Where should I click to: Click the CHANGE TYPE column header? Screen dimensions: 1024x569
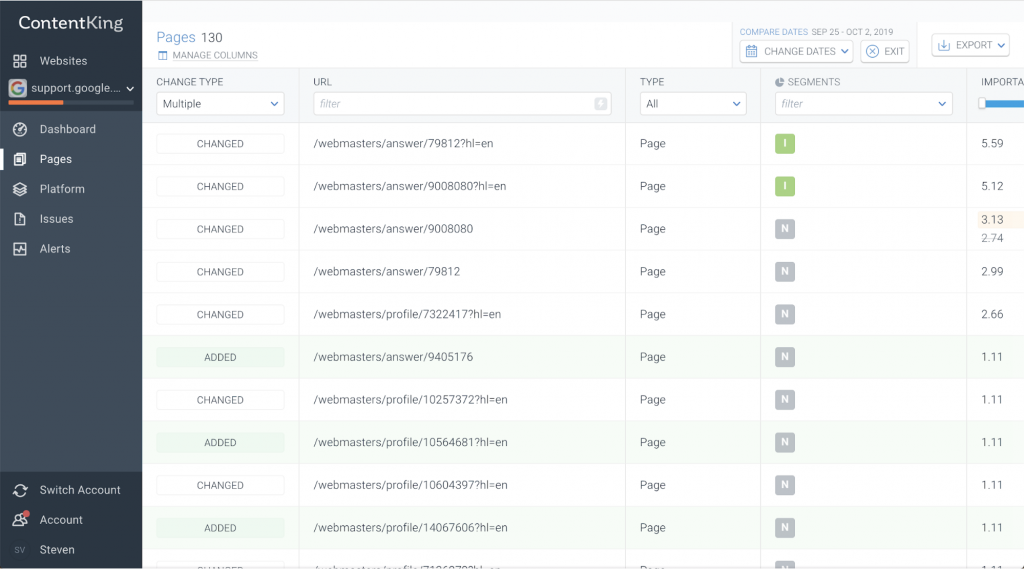(189, 82)
